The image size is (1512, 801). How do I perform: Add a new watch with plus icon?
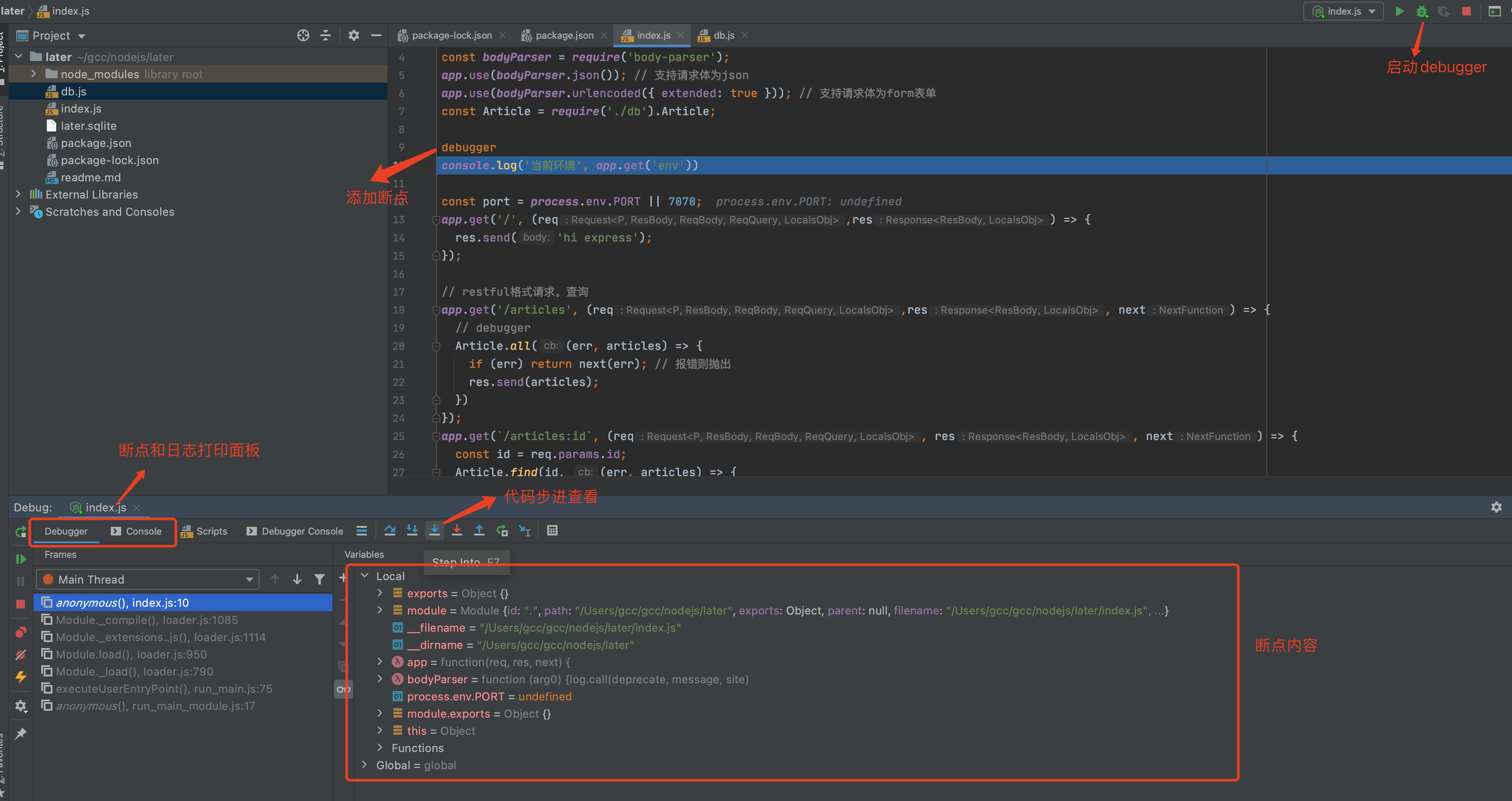(x=342, y=578)
